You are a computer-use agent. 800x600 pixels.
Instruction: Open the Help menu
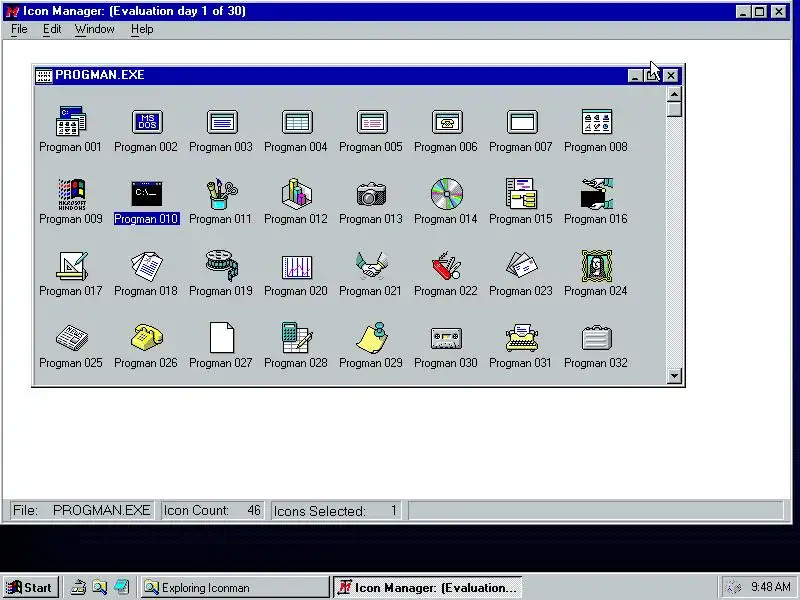142,29
